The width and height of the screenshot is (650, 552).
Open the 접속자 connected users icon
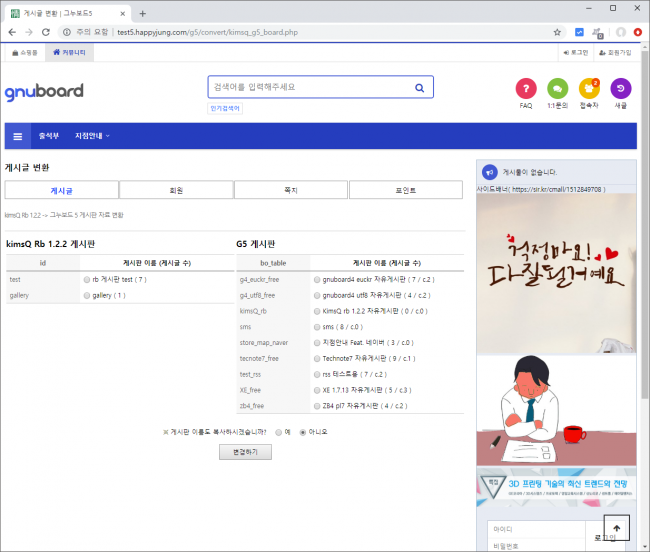point(589,88)
